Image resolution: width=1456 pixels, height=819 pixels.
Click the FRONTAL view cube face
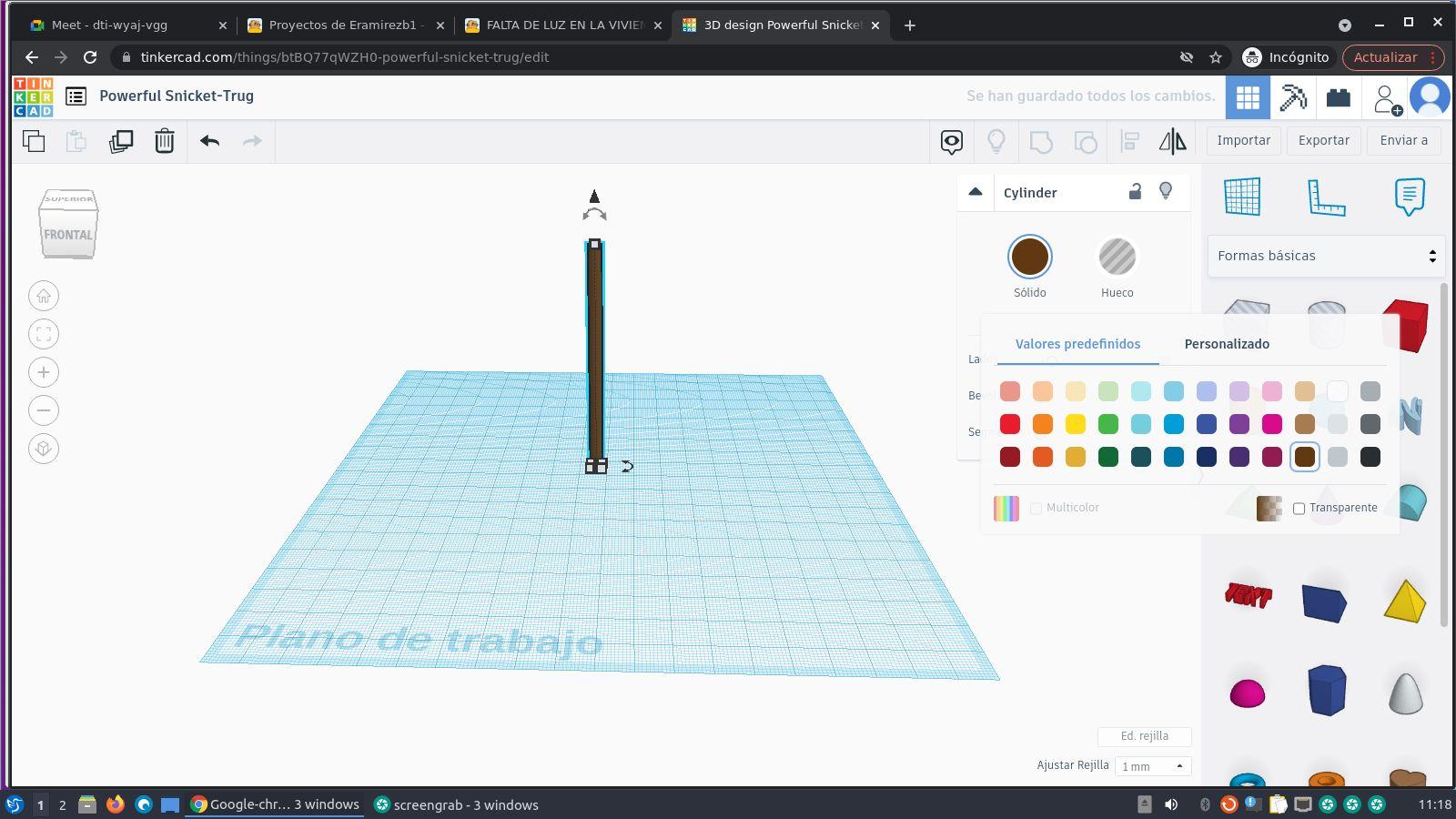68,234
